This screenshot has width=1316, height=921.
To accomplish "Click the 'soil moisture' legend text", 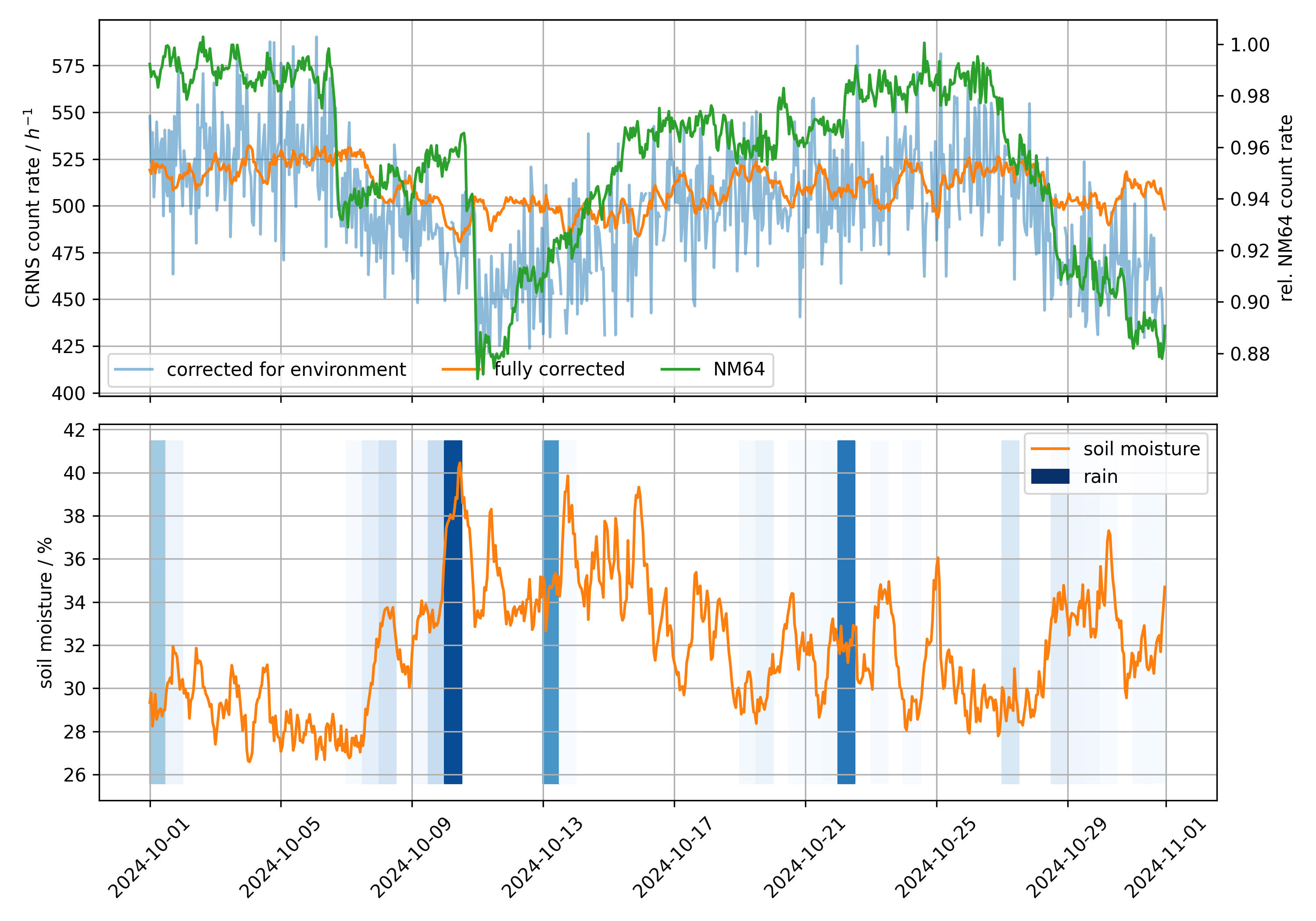I will click(x=1141, y=449).
